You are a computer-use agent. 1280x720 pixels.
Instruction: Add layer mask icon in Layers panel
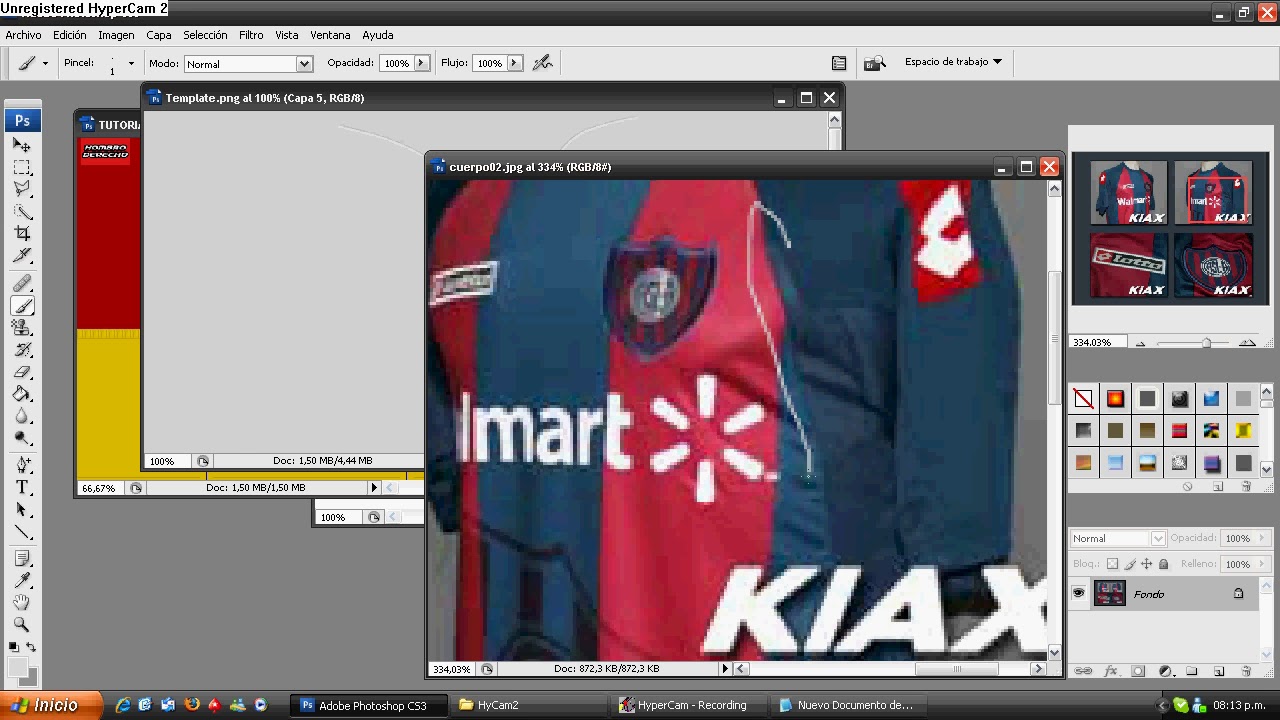pyautogui.click(x=1138, y=671)
